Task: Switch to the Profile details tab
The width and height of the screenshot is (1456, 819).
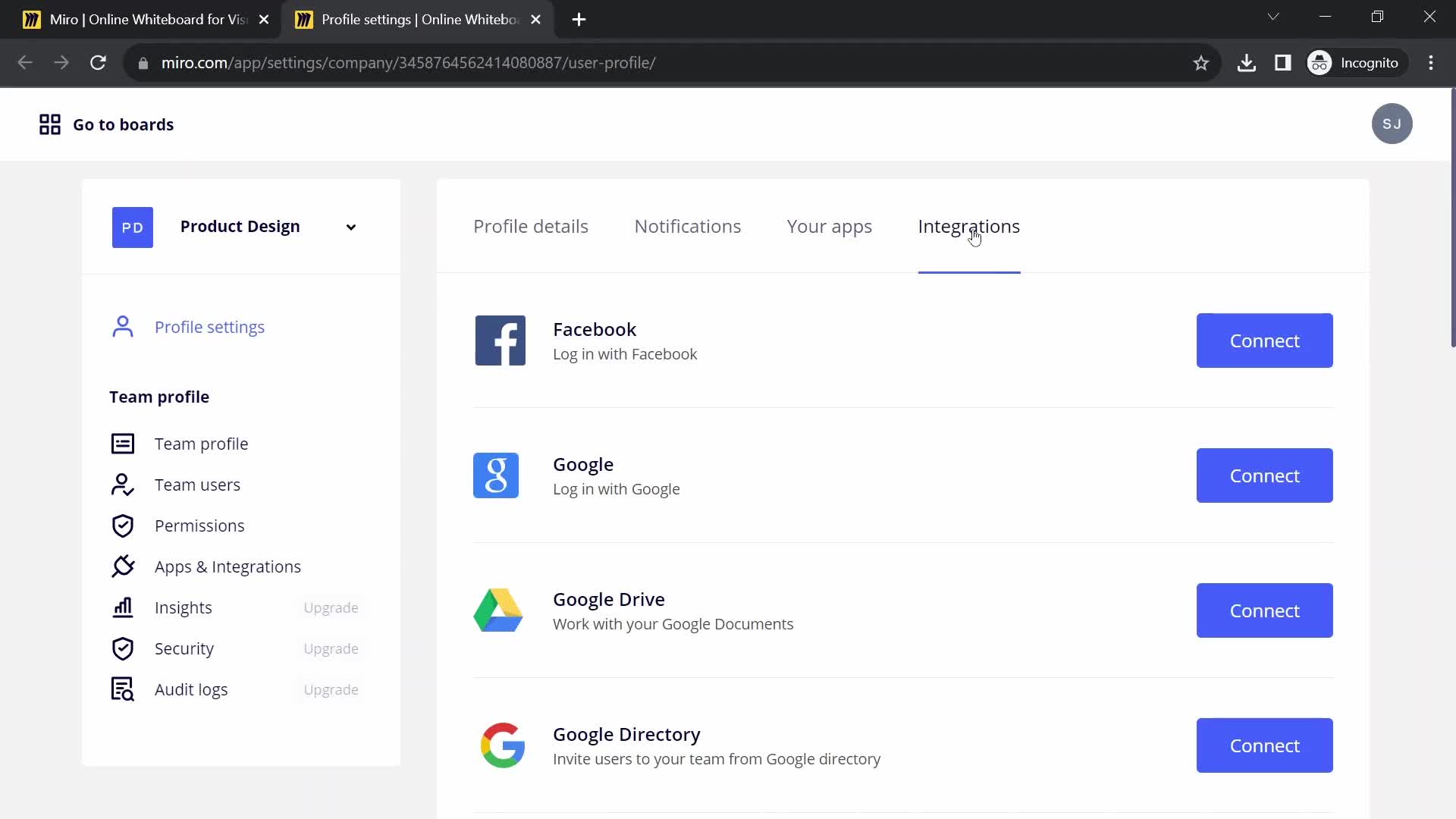Action: (531, 226)
